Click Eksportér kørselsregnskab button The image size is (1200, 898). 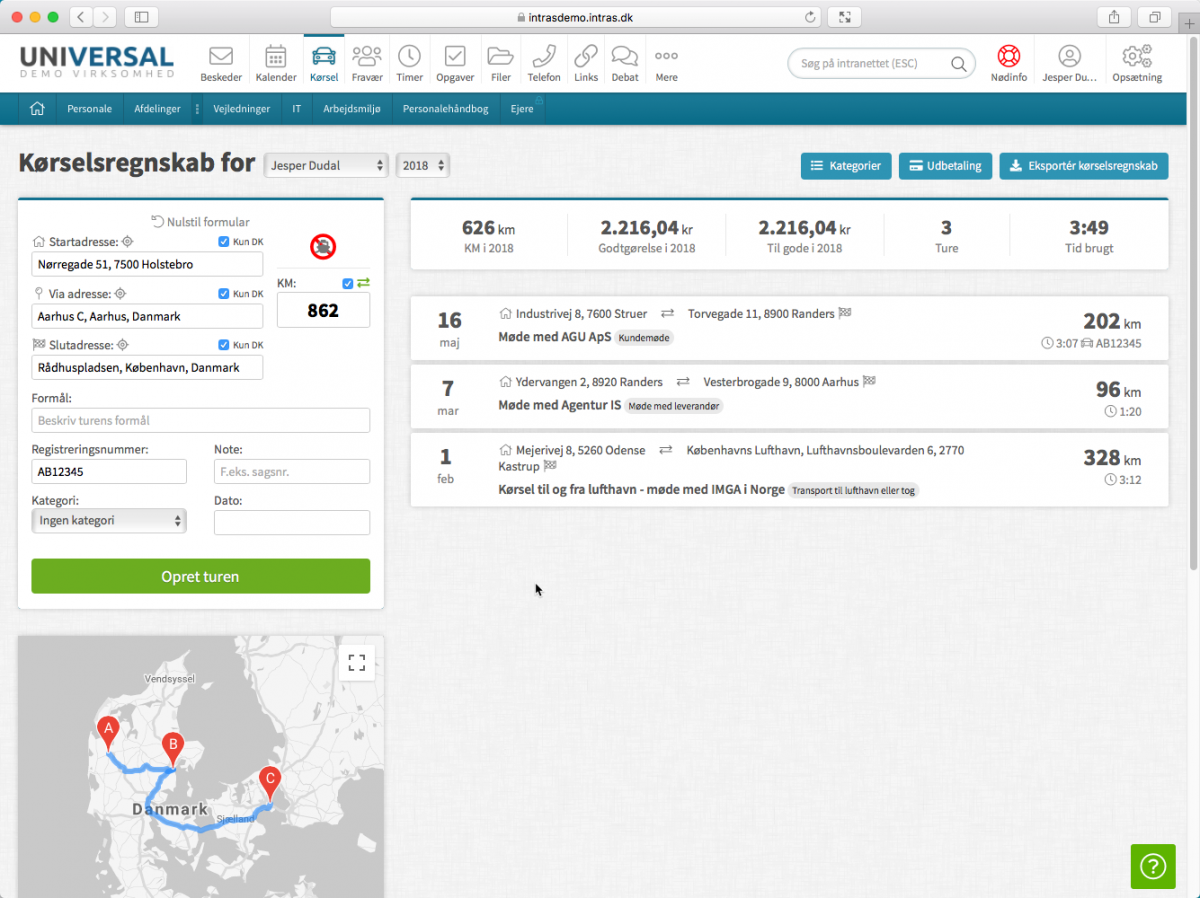click(1083, 166)
